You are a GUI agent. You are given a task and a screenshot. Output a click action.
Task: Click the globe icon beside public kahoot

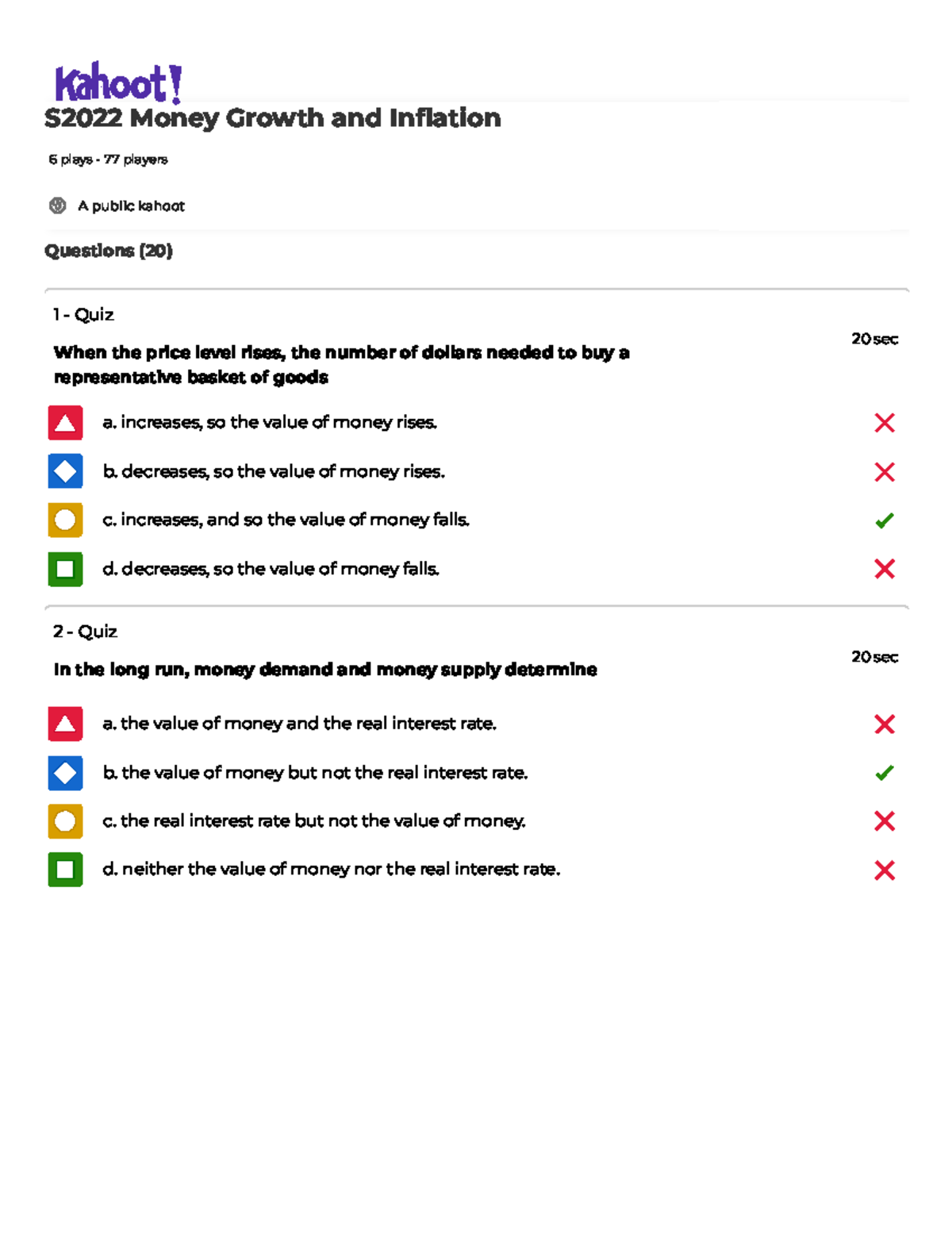pyautogui.click(x=58, y=206)
